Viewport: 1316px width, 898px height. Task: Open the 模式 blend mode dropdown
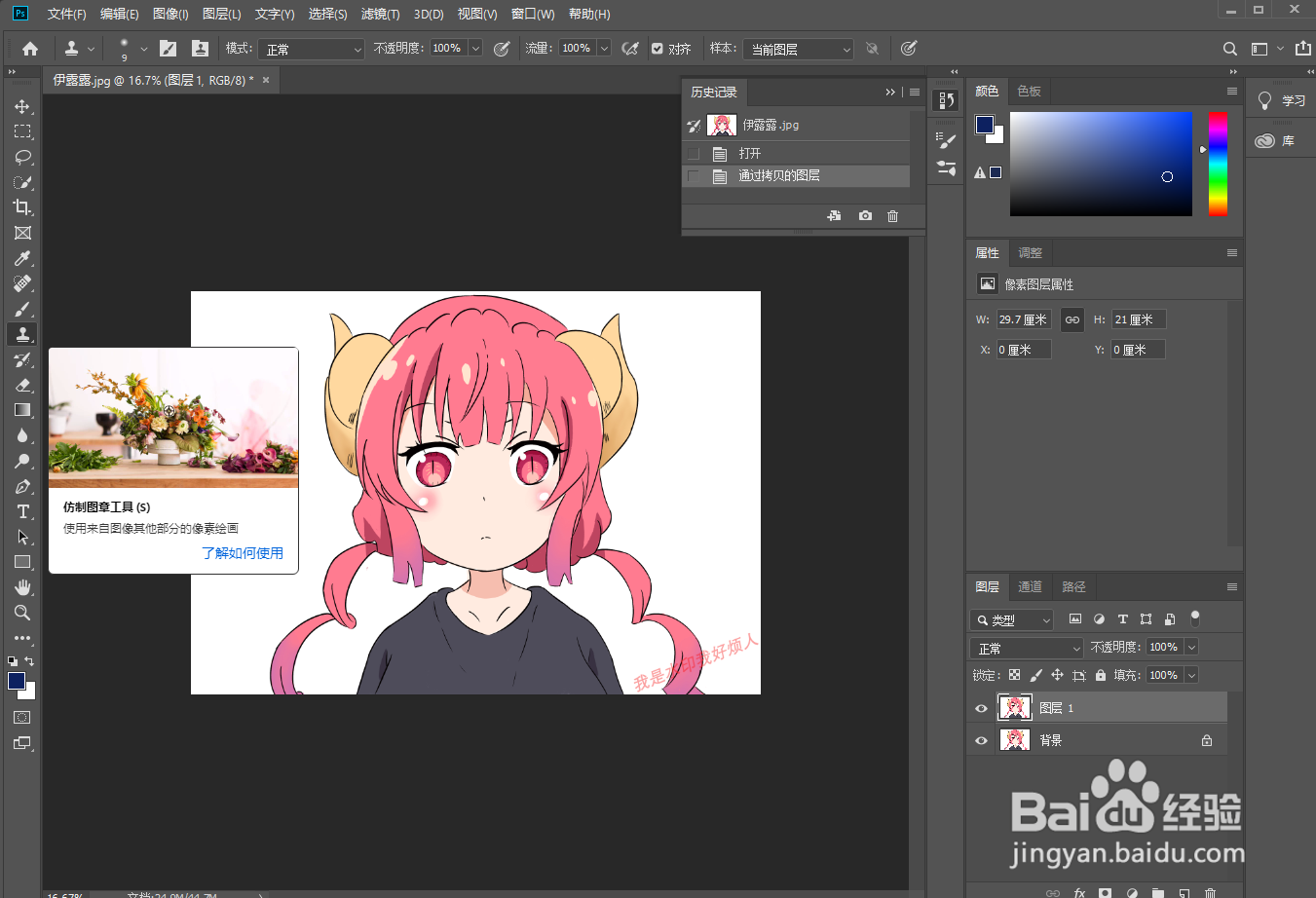coord(312,49)
